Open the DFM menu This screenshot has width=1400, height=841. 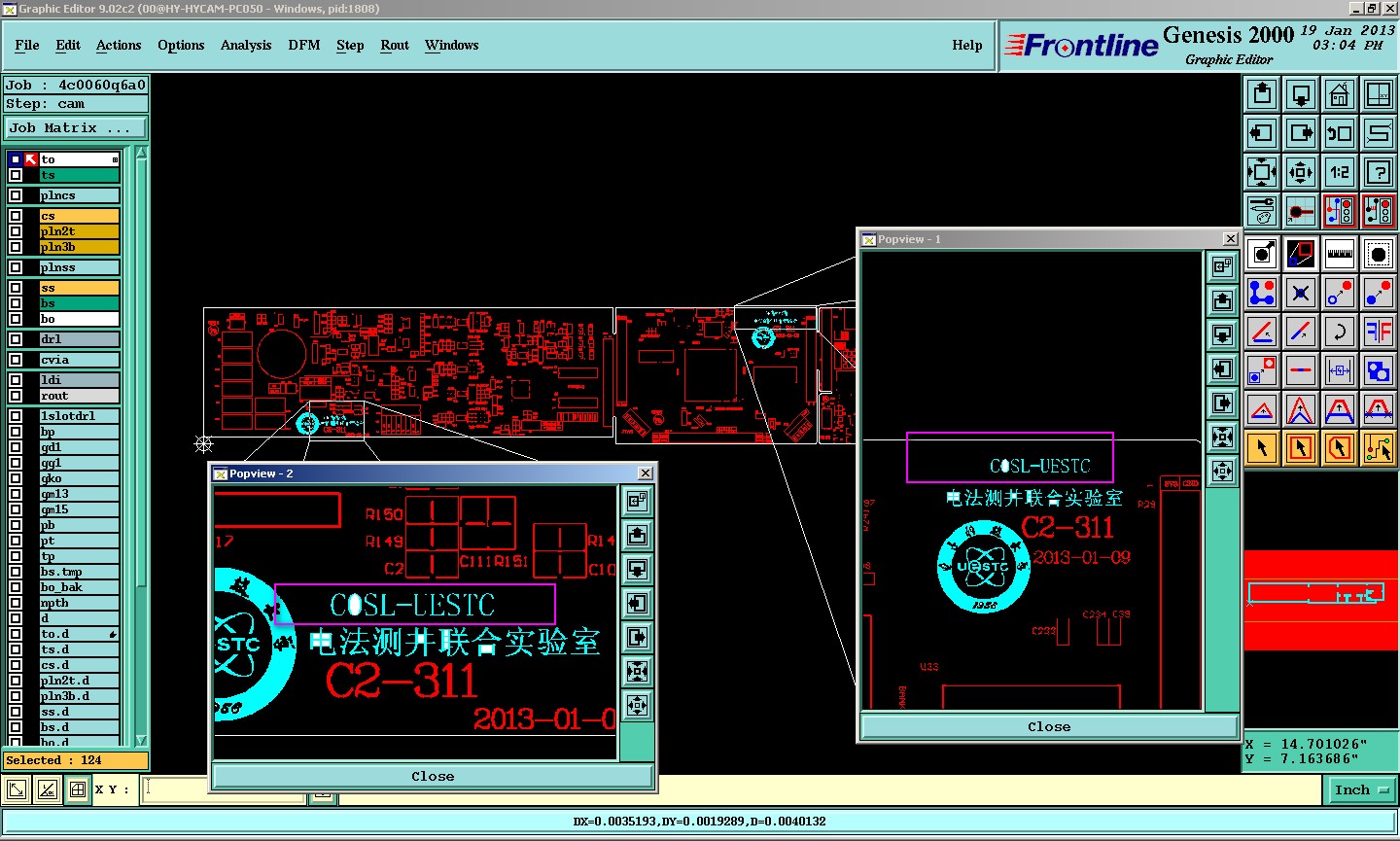coord(304,46)
